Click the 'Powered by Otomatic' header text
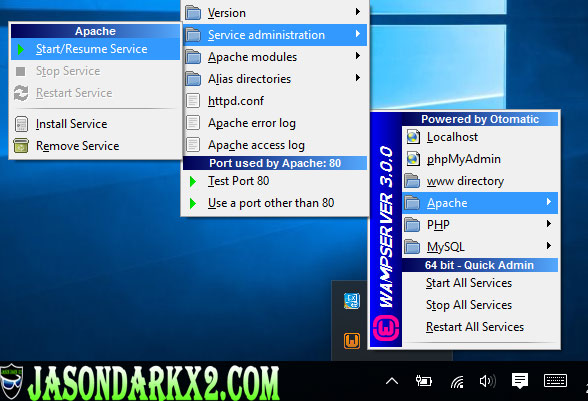Screen dimensions: 588x401 pos(480,119)
